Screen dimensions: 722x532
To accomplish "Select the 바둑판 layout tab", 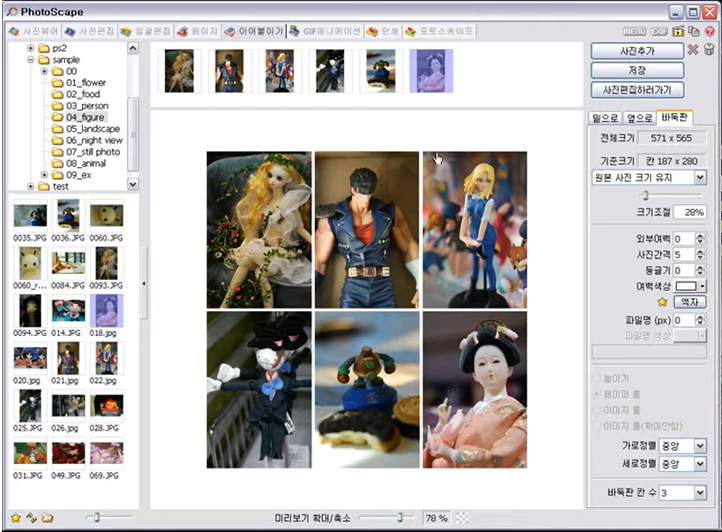I will 675,117.
